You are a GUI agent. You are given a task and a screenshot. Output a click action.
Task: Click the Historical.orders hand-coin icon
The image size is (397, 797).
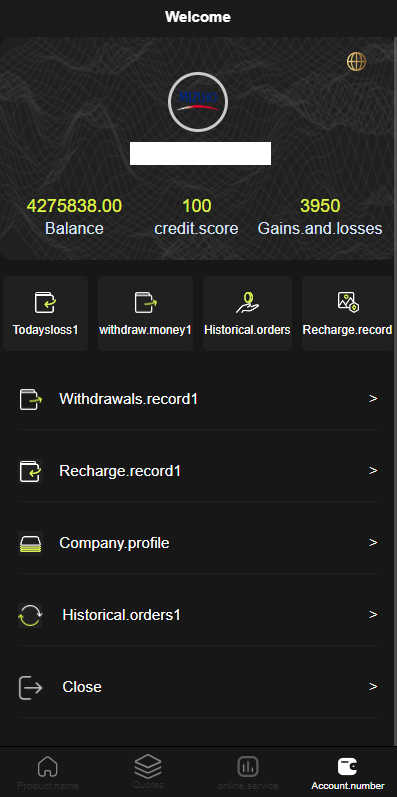[248, 302]
